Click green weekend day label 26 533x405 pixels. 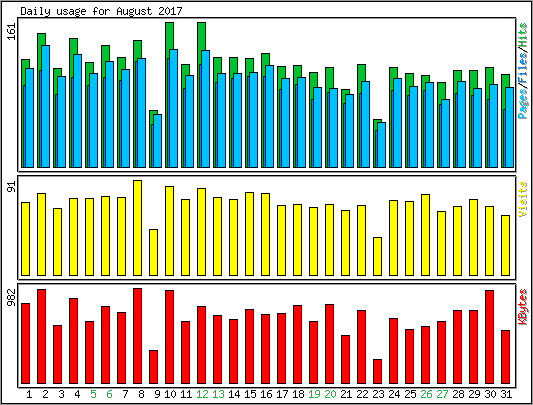tap(426, 394)
